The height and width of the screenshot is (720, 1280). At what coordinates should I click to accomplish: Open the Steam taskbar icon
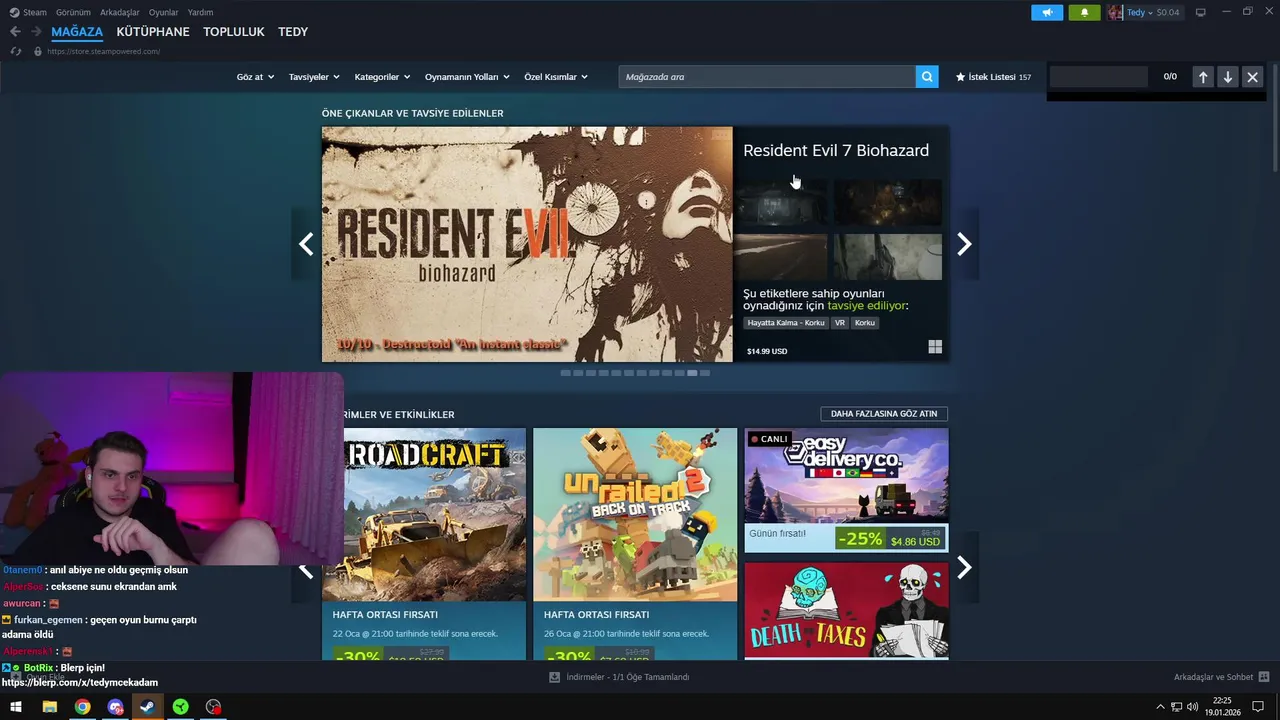point(147,707)
